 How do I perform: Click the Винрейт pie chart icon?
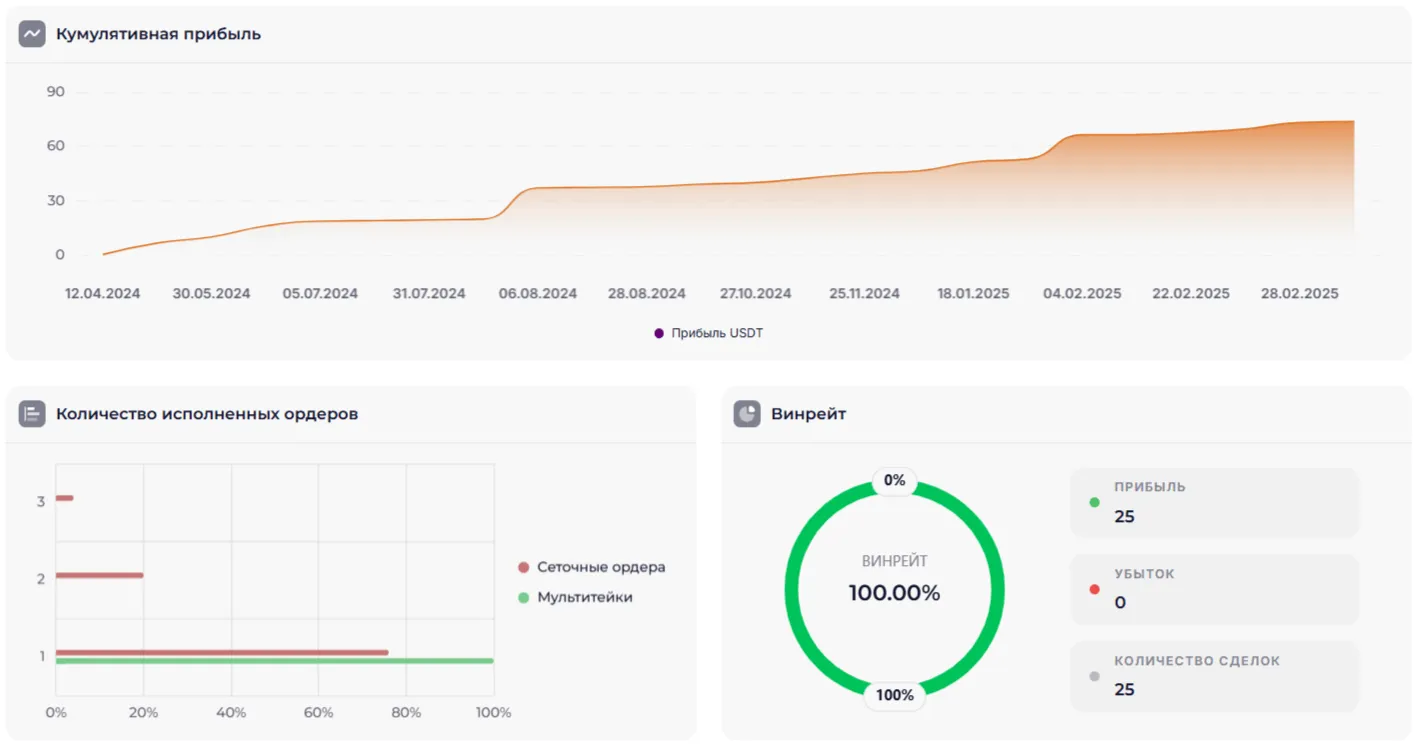click(x=747, y=414)
